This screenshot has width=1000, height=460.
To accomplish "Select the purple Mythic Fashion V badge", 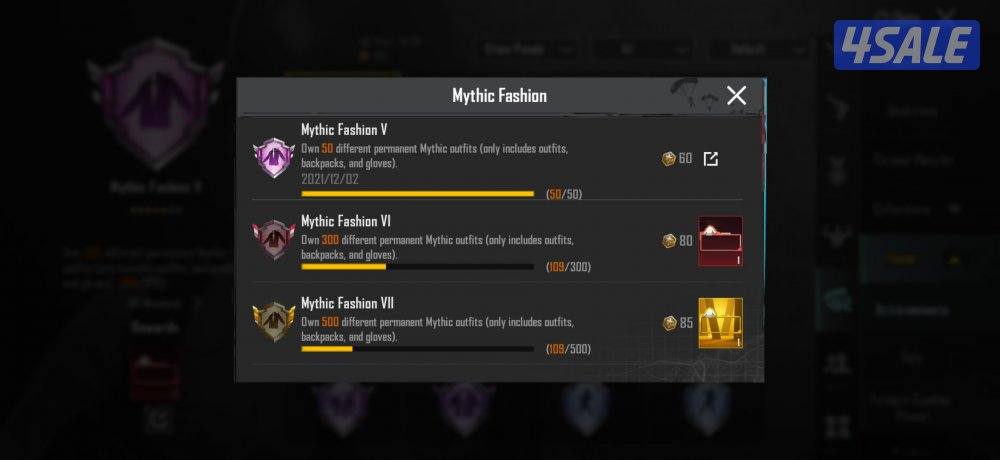I will [x=274, y=158].
